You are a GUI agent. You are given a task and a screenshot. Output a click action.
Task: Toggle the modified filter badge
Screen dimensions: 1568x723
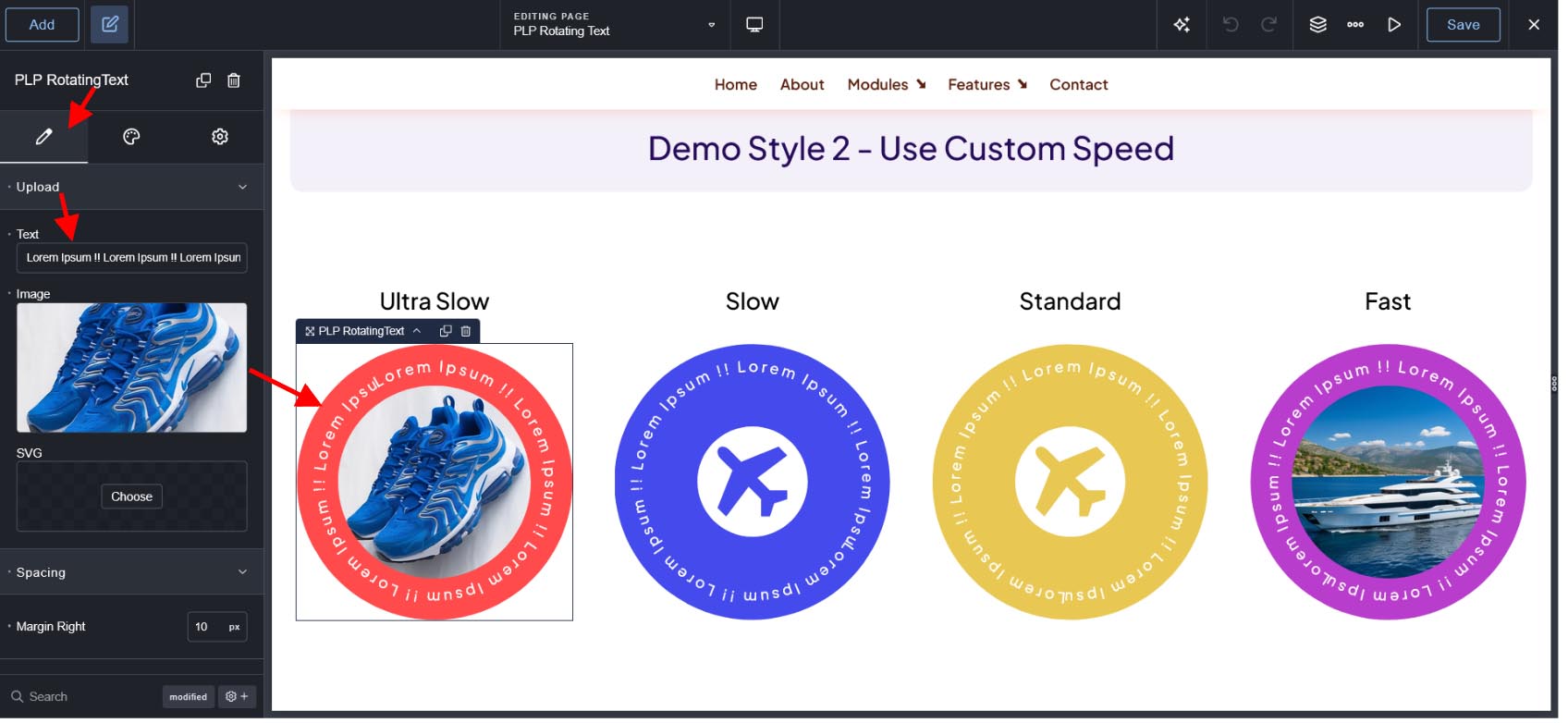(x=189, y=697)
